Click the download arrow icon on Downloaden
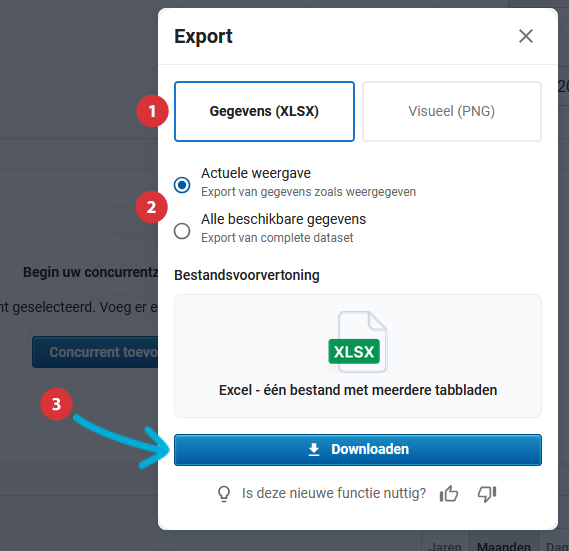The height and width of the screenshot is (551, 569). tap(314, 449)
